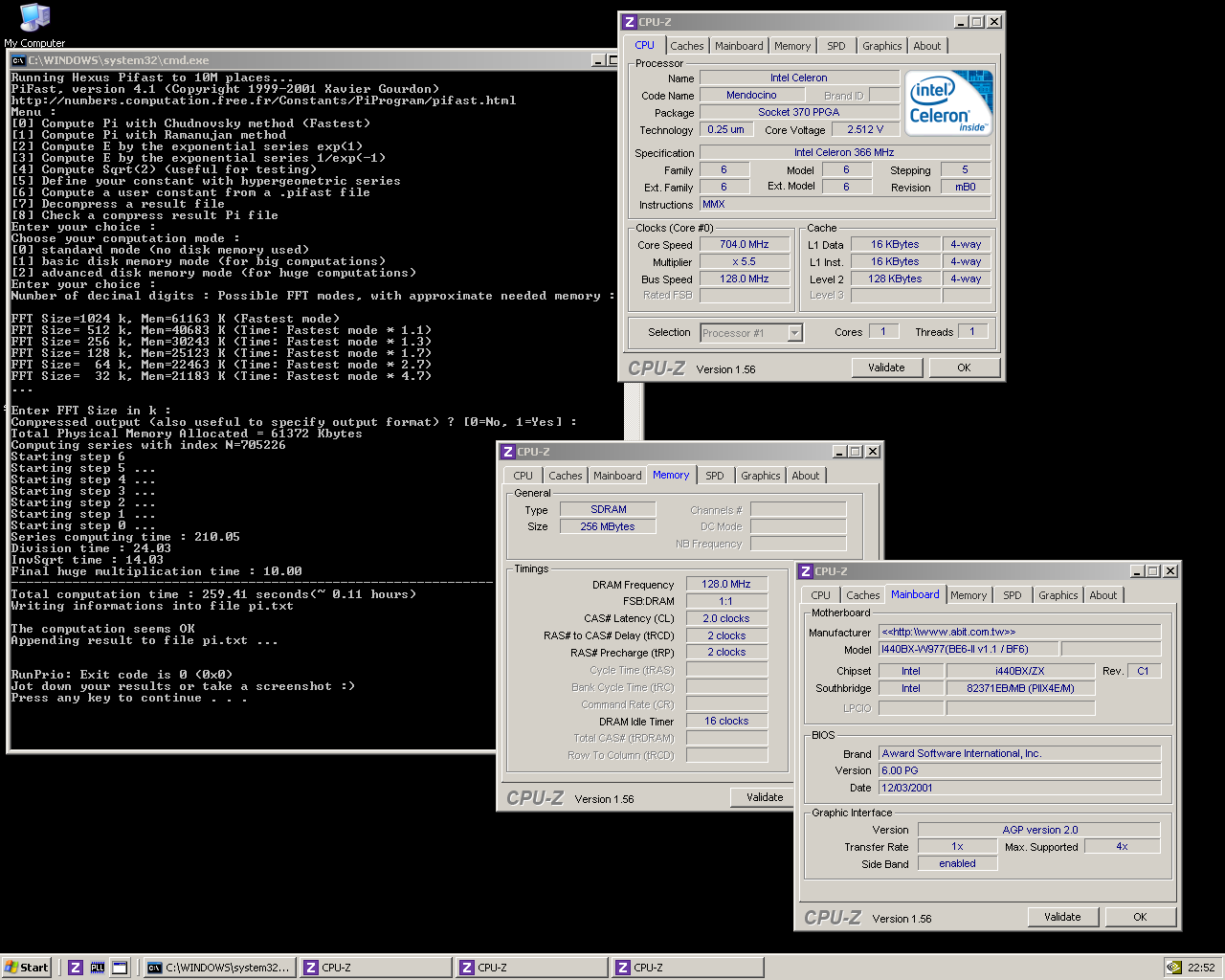Click the Z icon in Mainboard CPU-Z title bar
Viewport: 1225px width, 980px height.
(805, 570)
